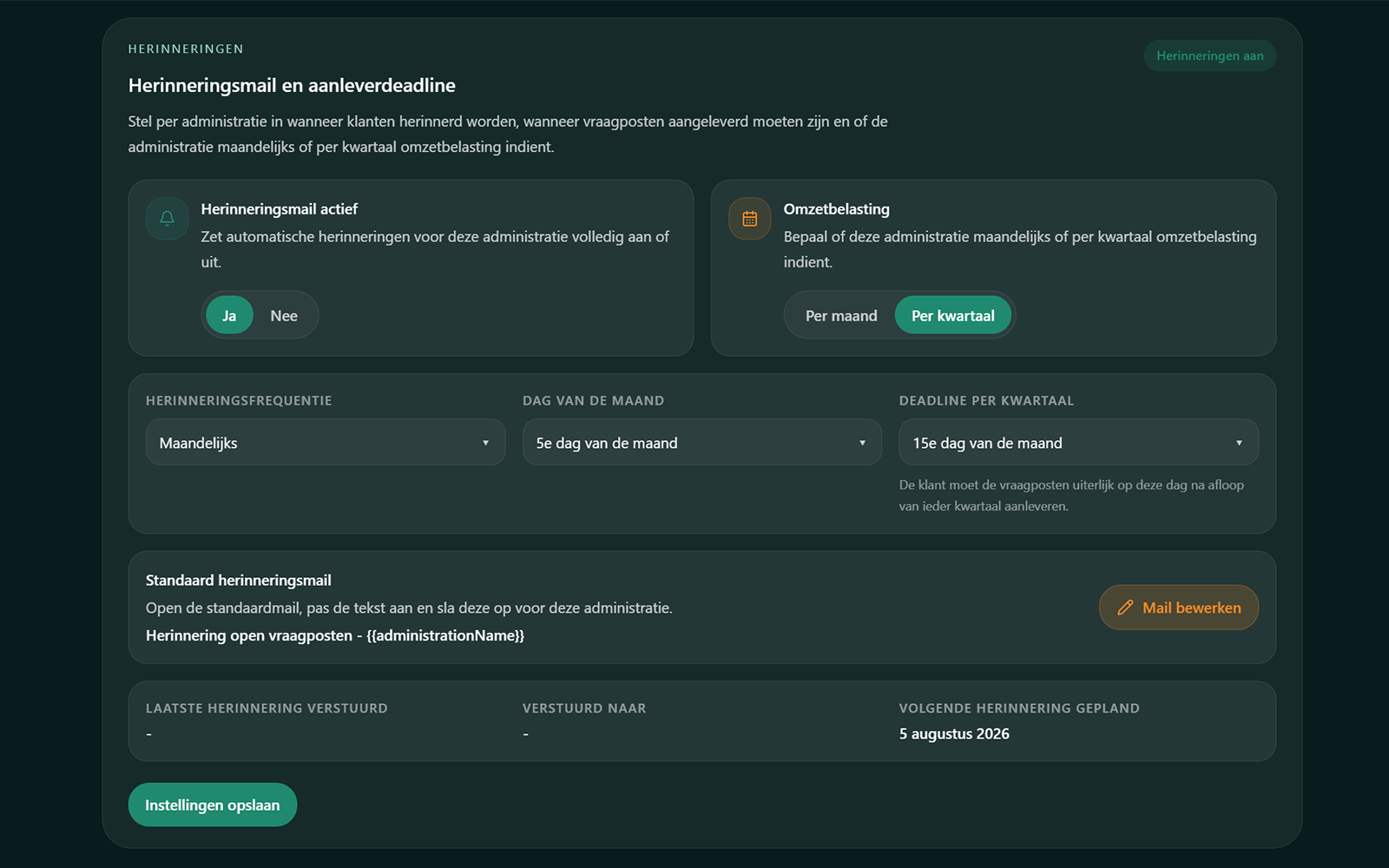
Task: Save settings with Instellingen opslaan
Action: (213, 805)
